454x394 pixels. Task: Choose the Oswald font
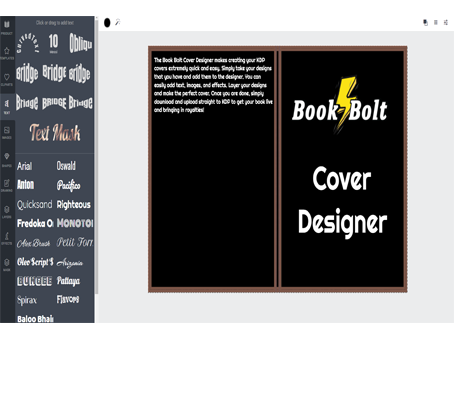coord(66,166)
